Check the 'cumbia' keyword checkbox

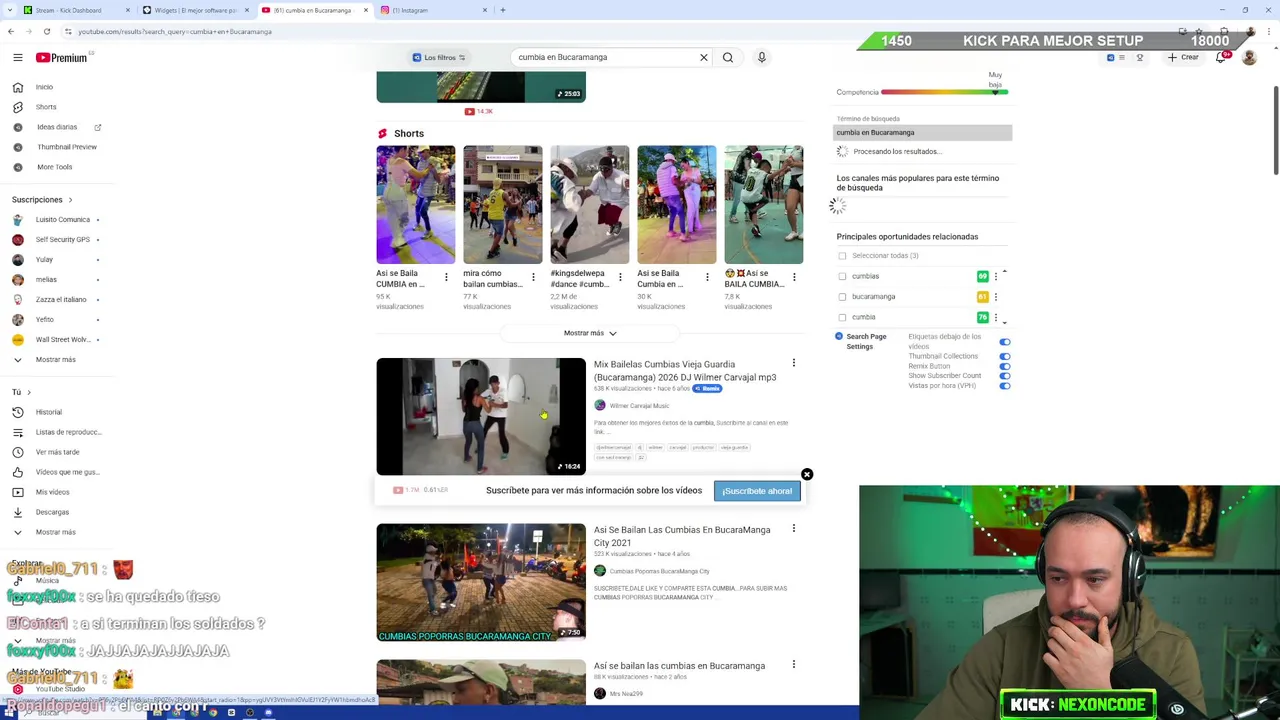pos(842,317)
